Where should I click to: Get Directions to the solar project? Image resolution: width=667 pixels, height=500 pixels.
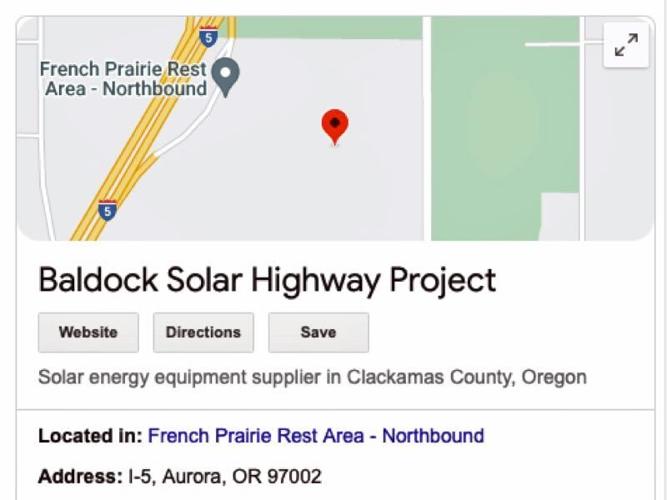click(x=203, y=332)
